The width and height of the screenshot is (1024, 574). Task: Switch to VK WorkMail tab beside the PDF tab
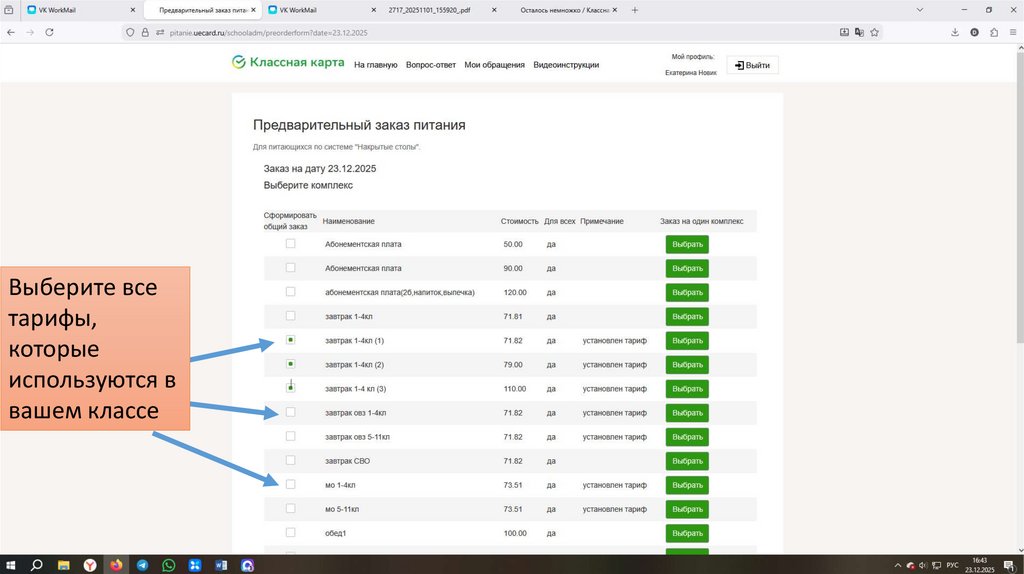tap(322, 10)
